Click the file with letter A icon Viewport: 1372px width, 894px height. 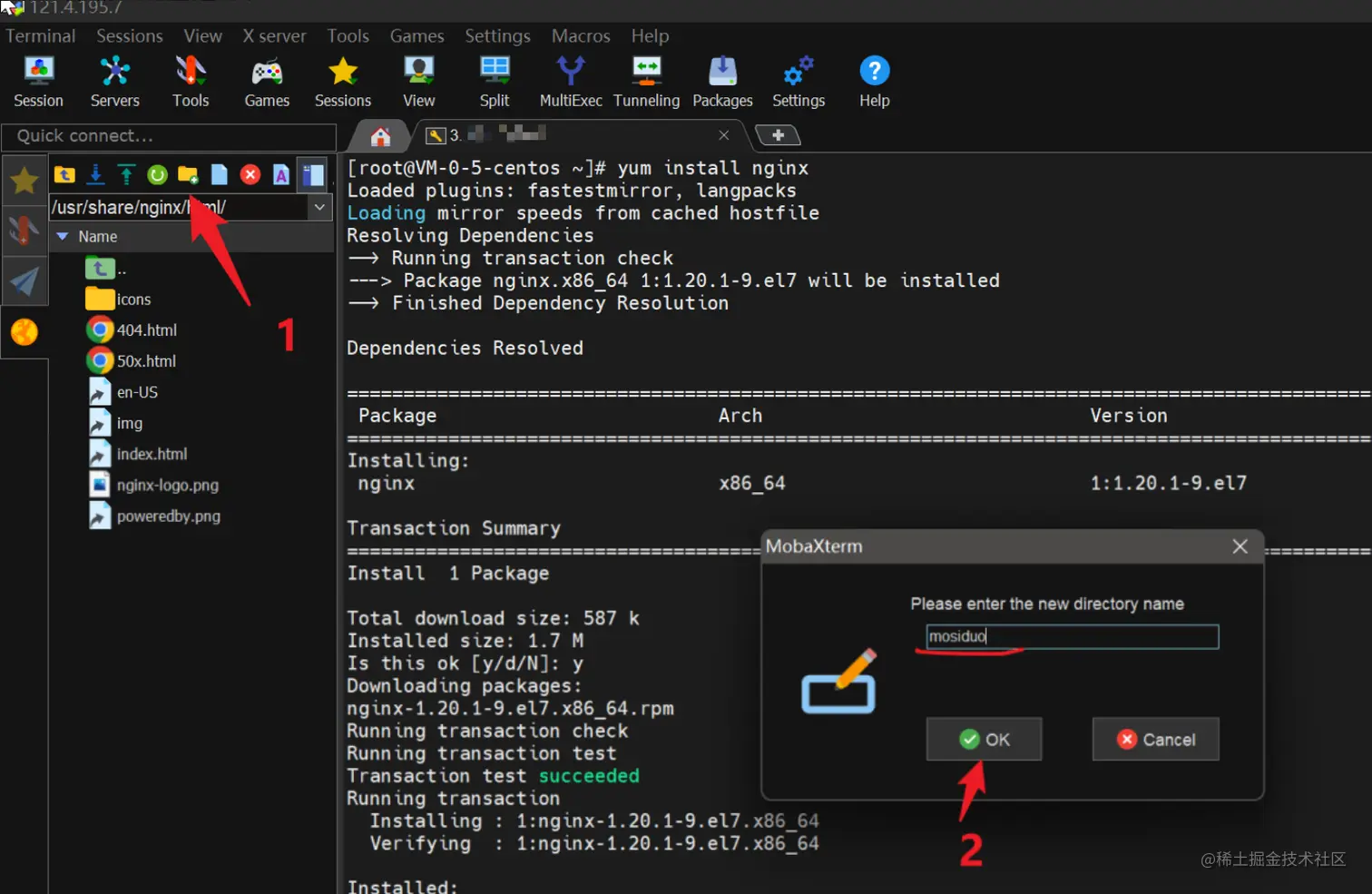coord(281,174)
